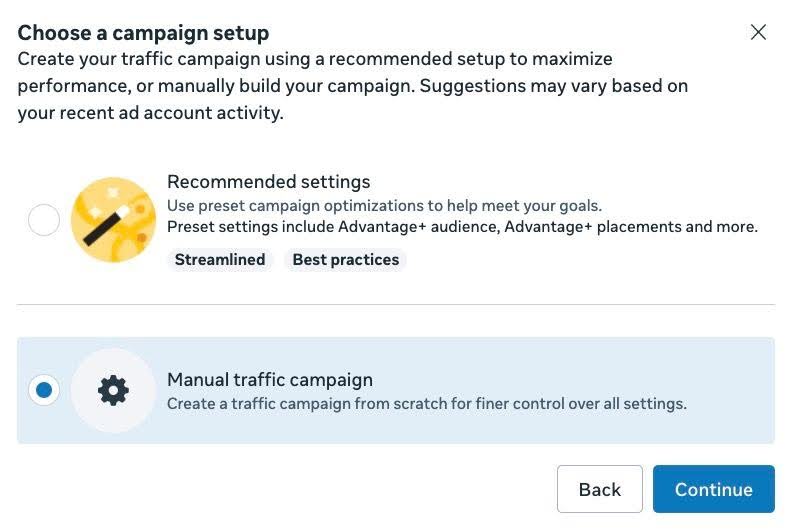Click the 'Use preset campaign optimizations' description

point(384,206)
